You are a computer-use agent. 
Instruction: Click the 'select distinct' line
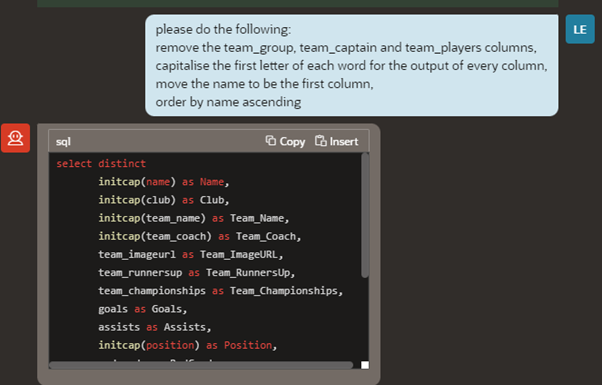pos(101,164)
